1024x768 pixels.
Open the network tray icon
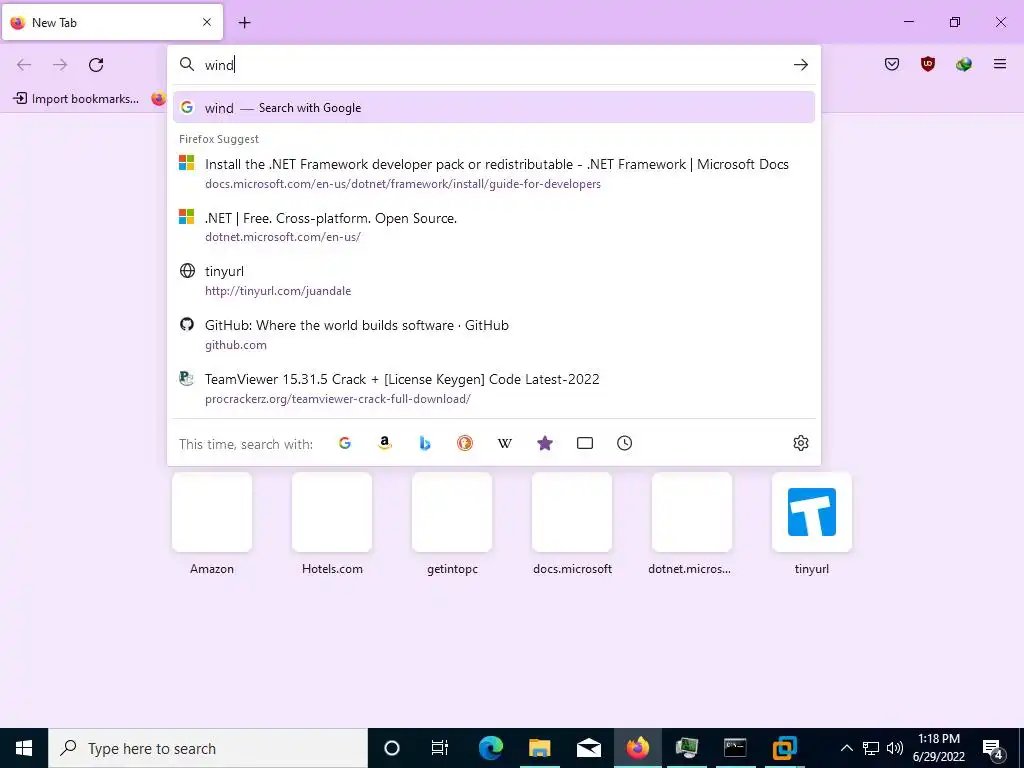click(x=871, y=748)
